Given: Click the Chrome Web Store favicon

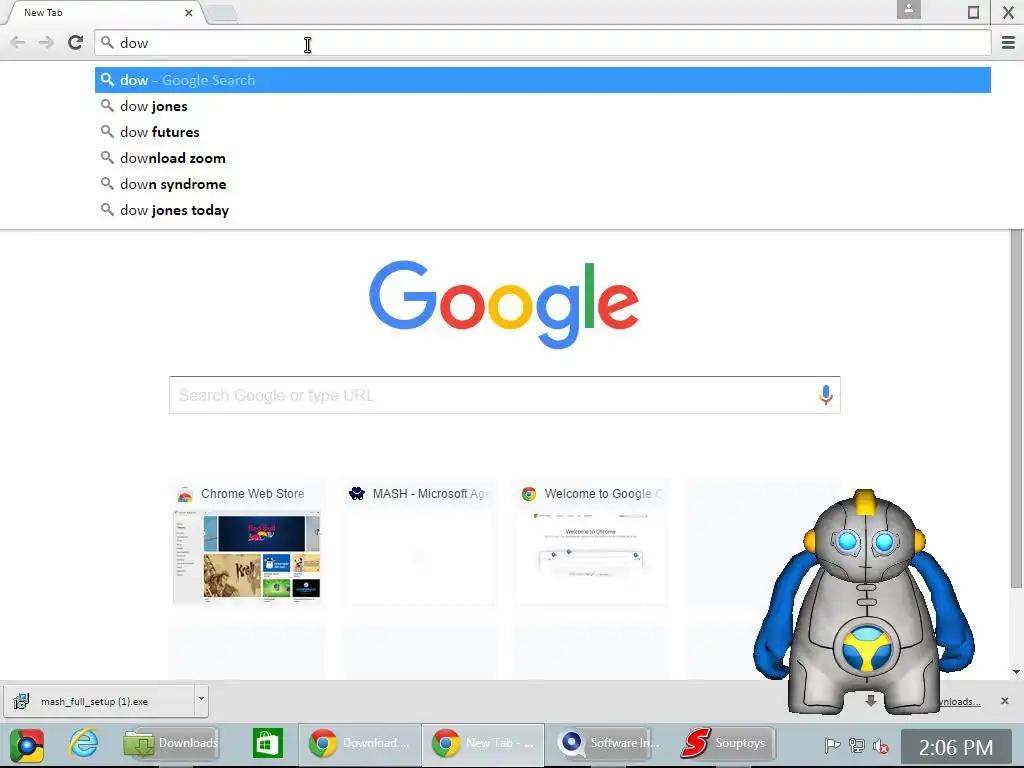Looking at the screenshot, I should coord(185,494).
